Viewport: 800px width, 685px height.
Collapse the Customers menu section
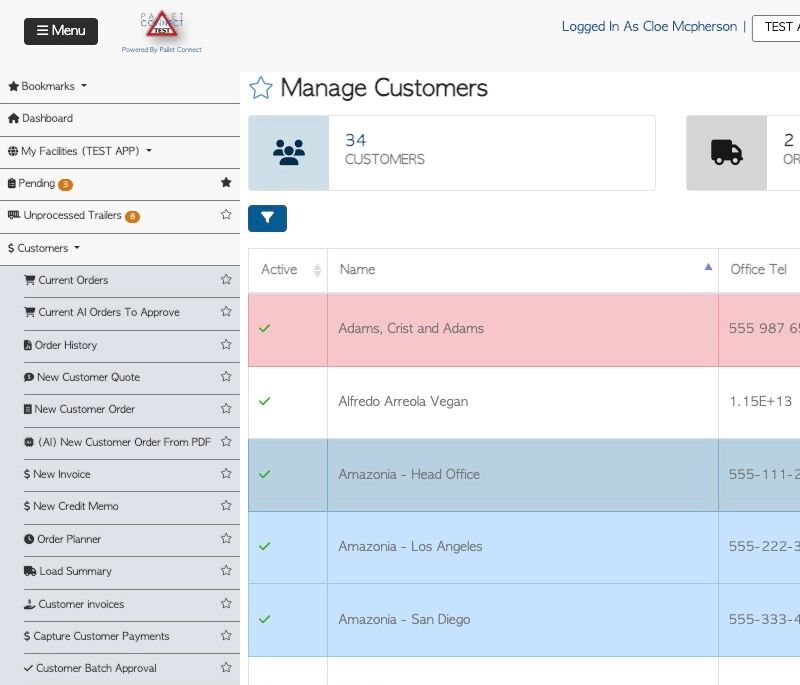[44, 248]
